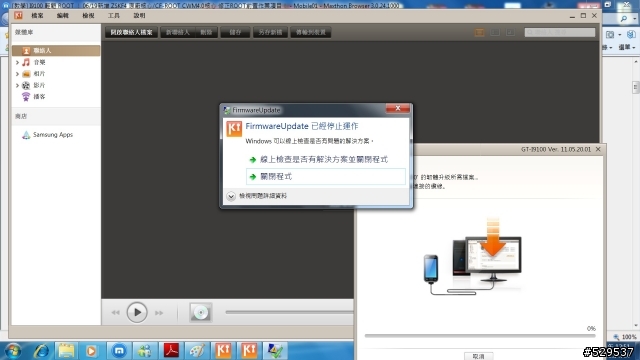
Task: Minimize the Kies window
Action: click(x=572, y=16)
